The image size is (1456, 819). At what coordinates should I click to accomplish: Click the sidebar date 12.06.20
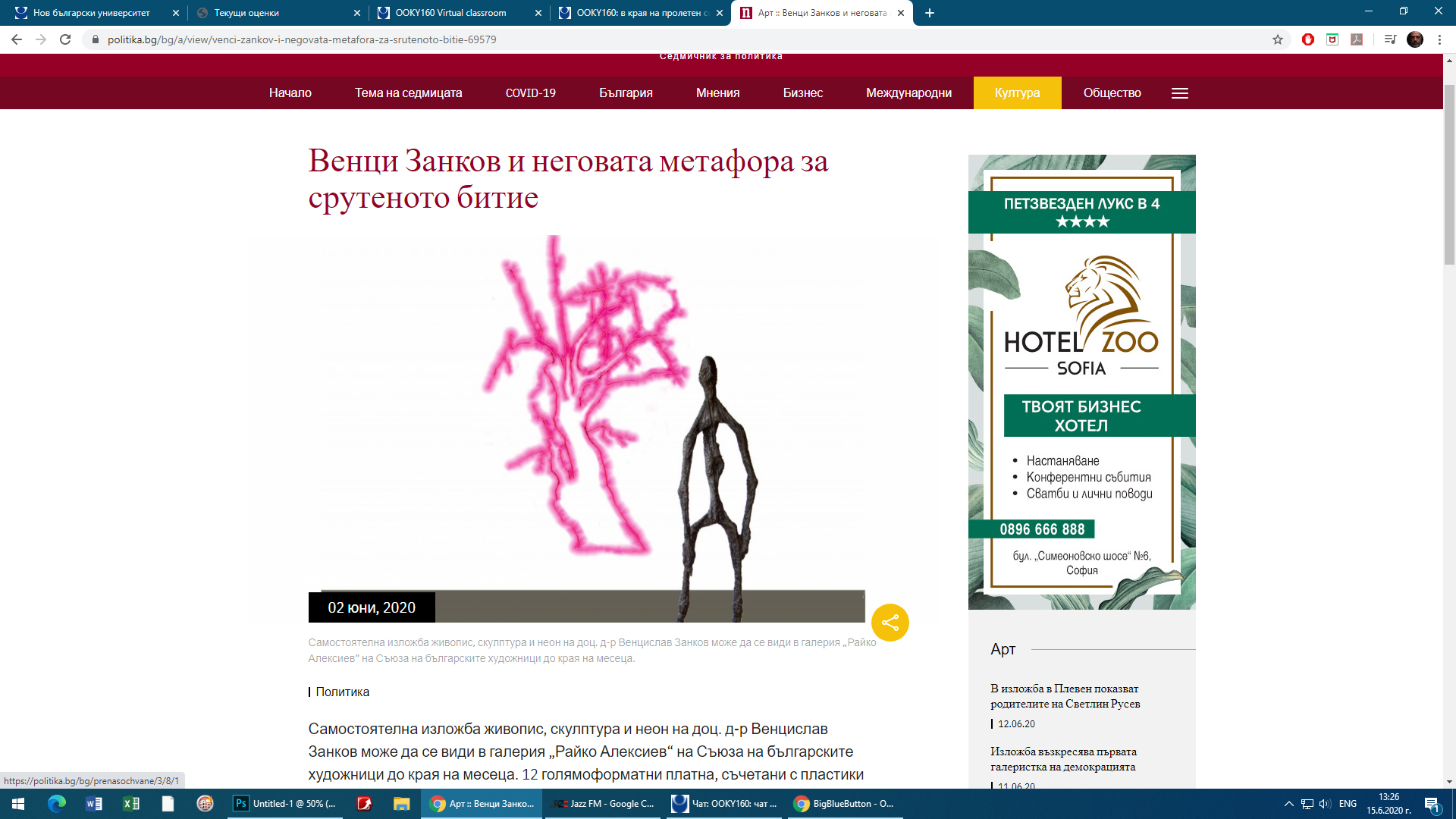coord(1016,724)
